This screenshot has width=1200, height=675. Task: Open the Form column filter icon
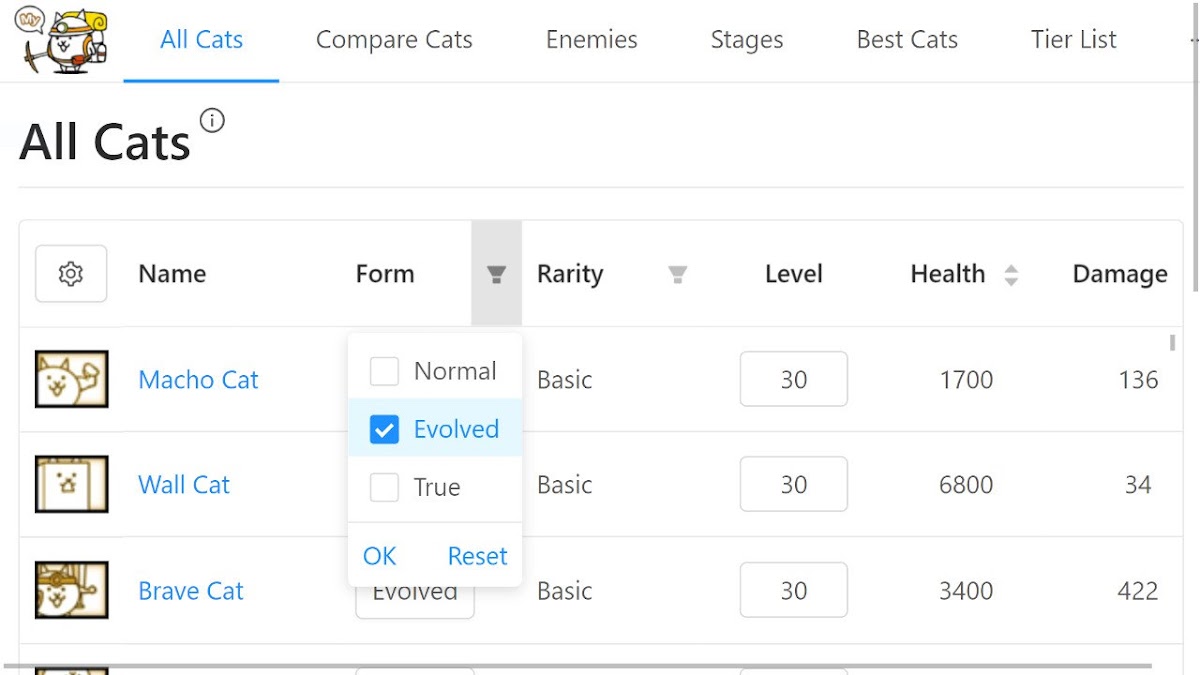[496, 274]
